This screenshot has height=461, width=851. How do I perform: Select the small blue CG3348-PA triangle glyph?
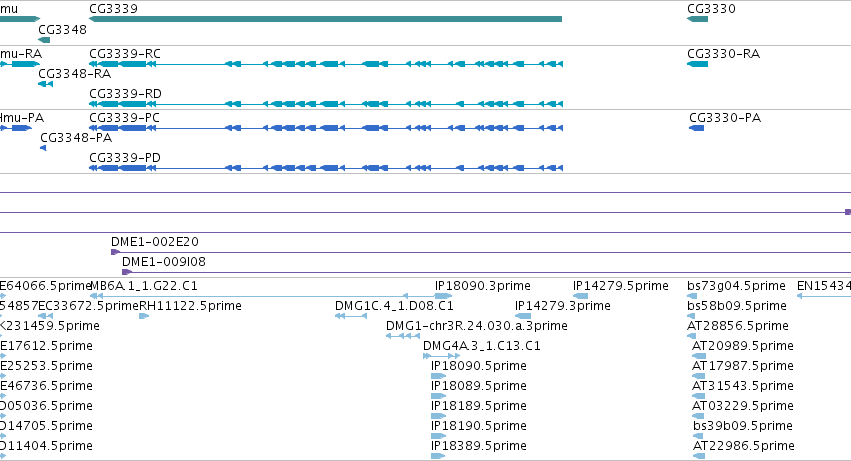[x=43, y=148]
